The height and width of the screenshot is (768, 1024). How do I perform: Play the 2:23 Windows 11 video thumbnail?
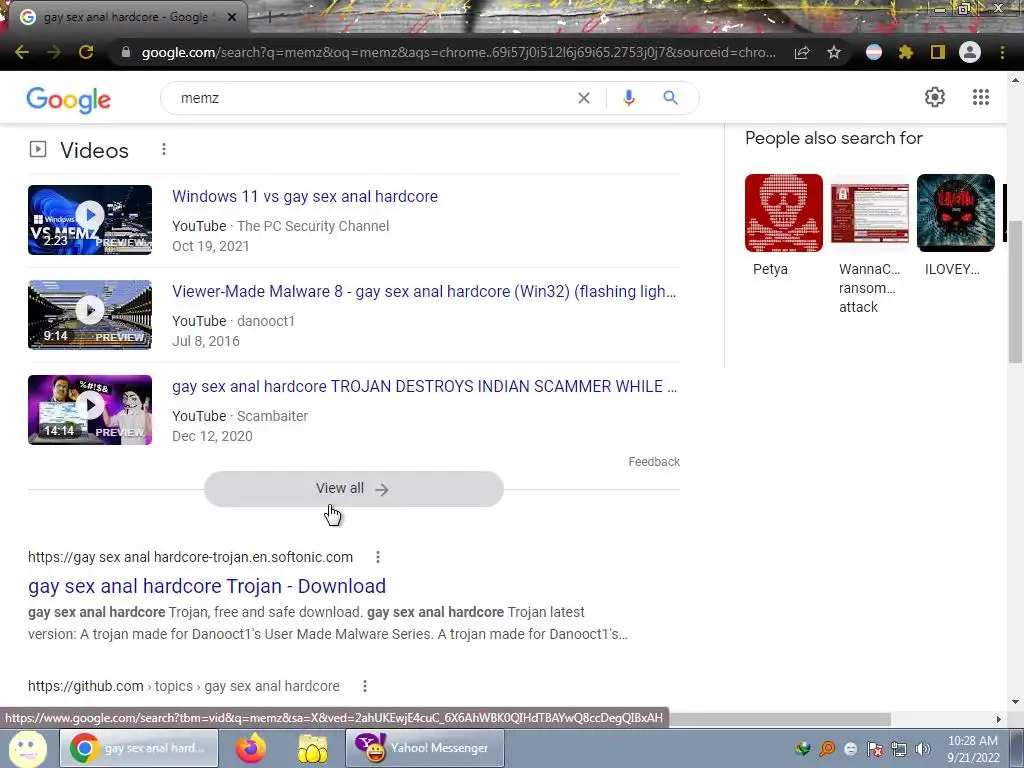tap(90, 220)
